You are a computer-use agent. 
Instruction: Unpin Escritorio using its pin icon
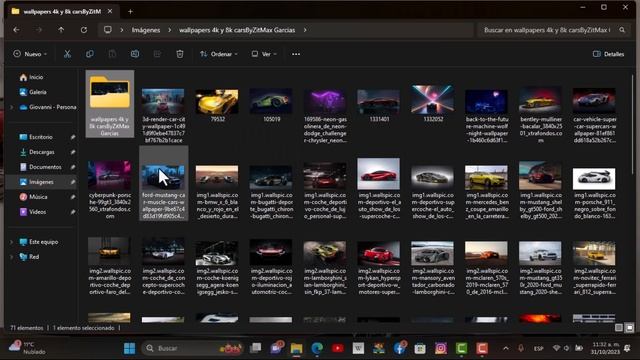point(73,137)
